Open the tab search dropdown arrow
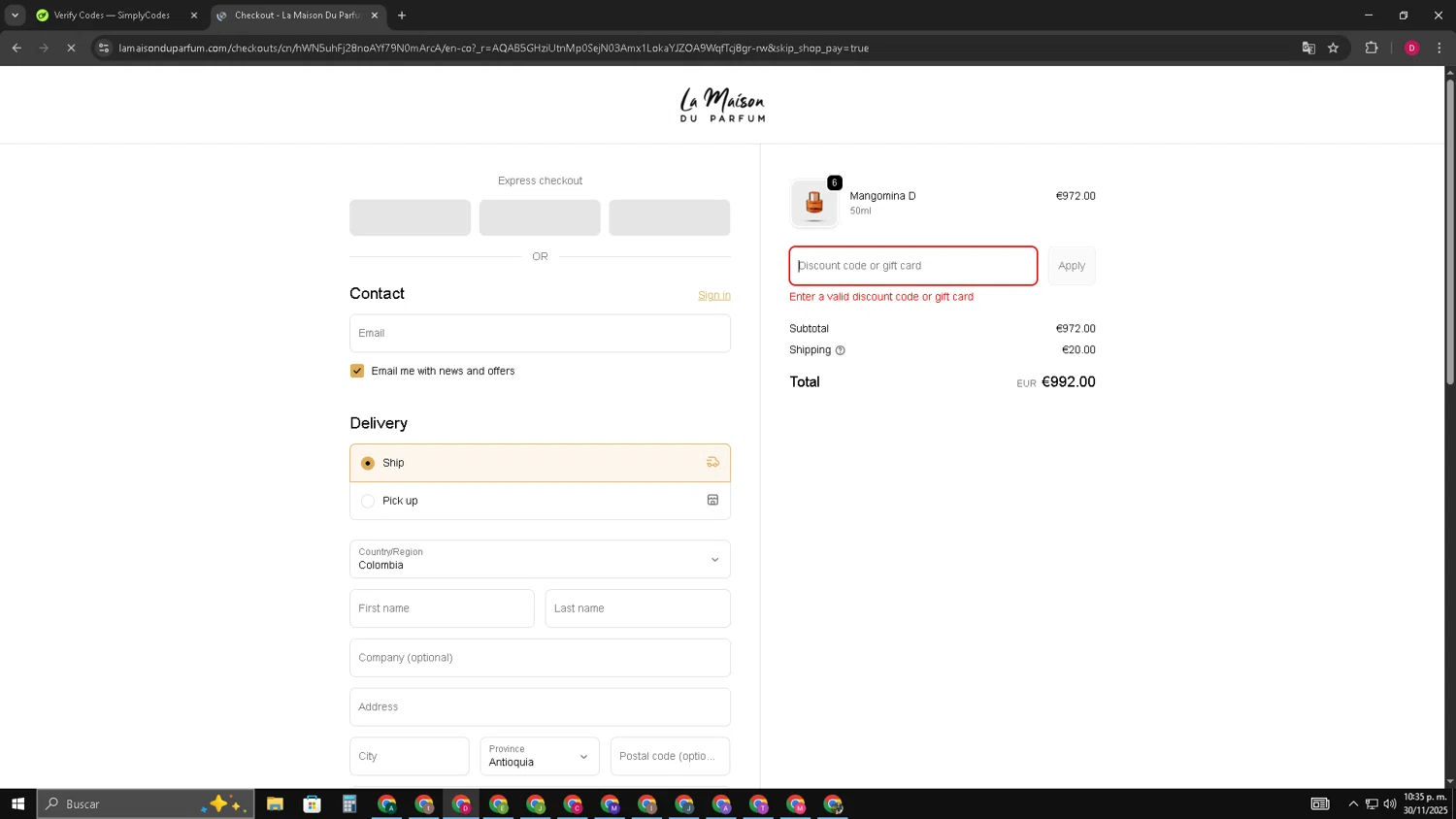Viewport: 1456px width, 819px height. pos(15,16)
